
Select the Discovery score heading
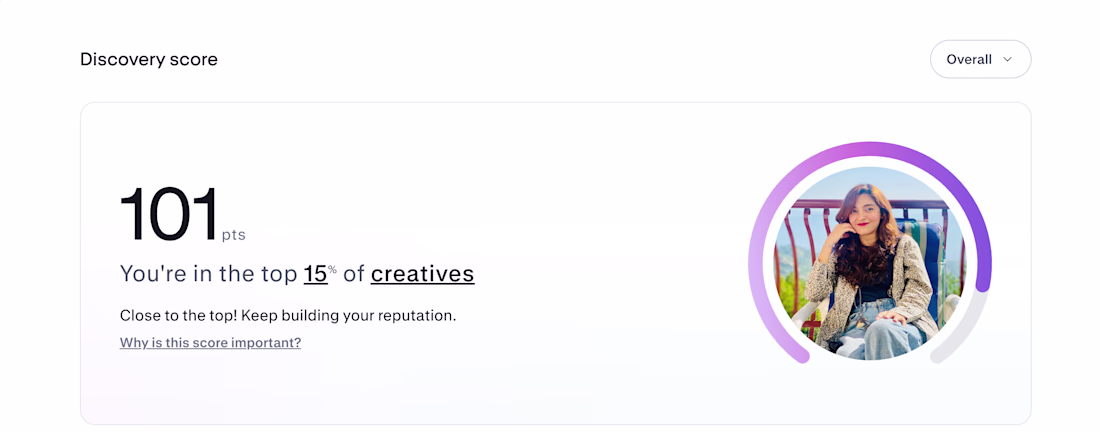tap(149, 60)
